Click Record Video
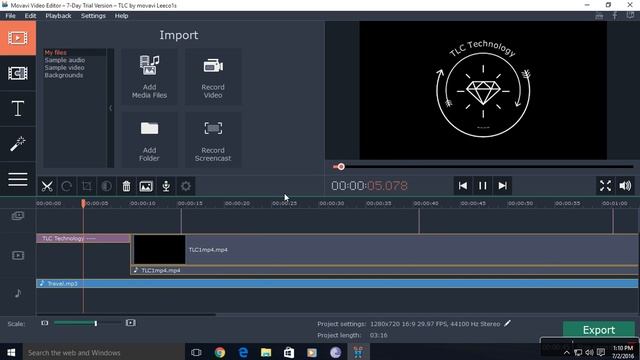Image resolution: width=640 pixels, height=360 pixels. tap(213, 77)
